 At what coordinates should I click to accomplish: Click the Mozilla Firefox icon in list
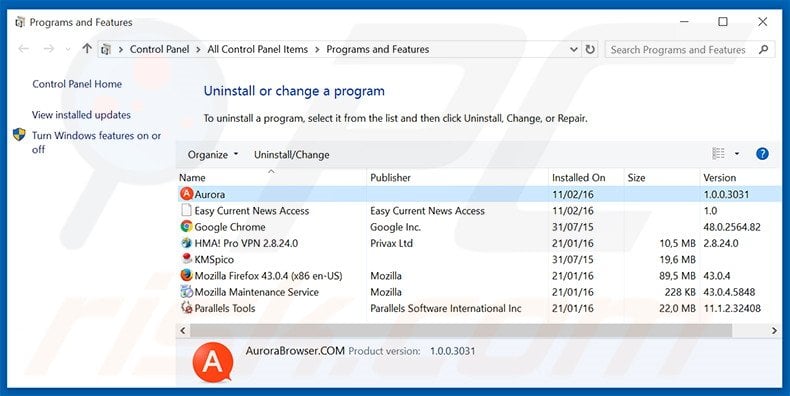point(186,276)
